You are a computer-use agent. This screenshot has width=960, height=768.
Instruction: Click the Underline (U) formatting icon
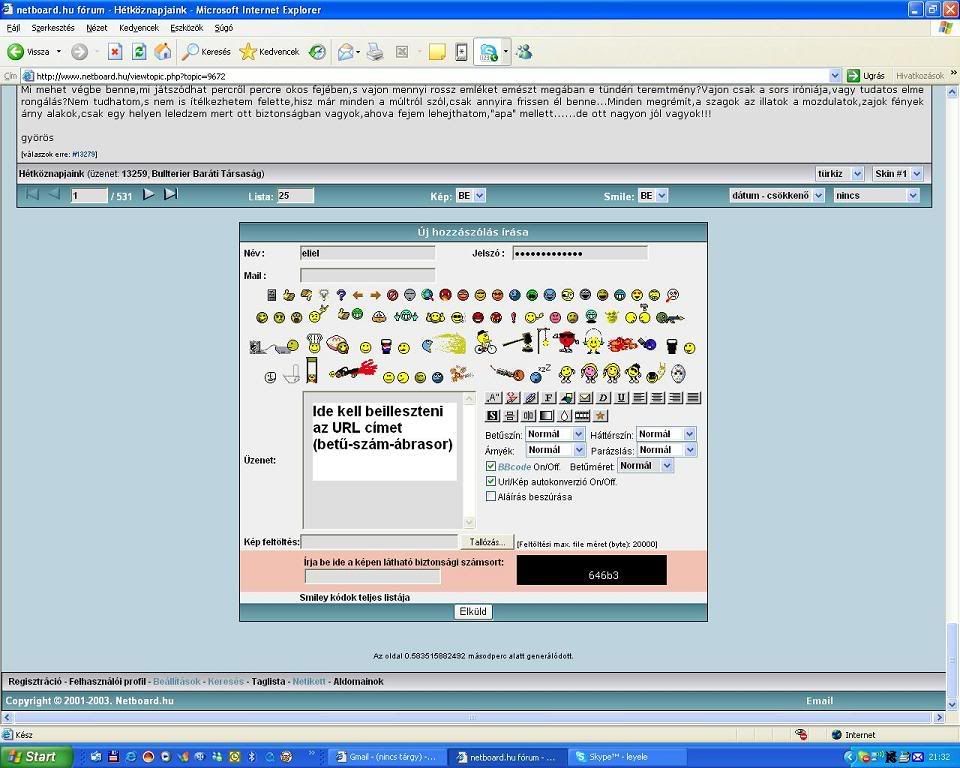(x=621, y=398)
